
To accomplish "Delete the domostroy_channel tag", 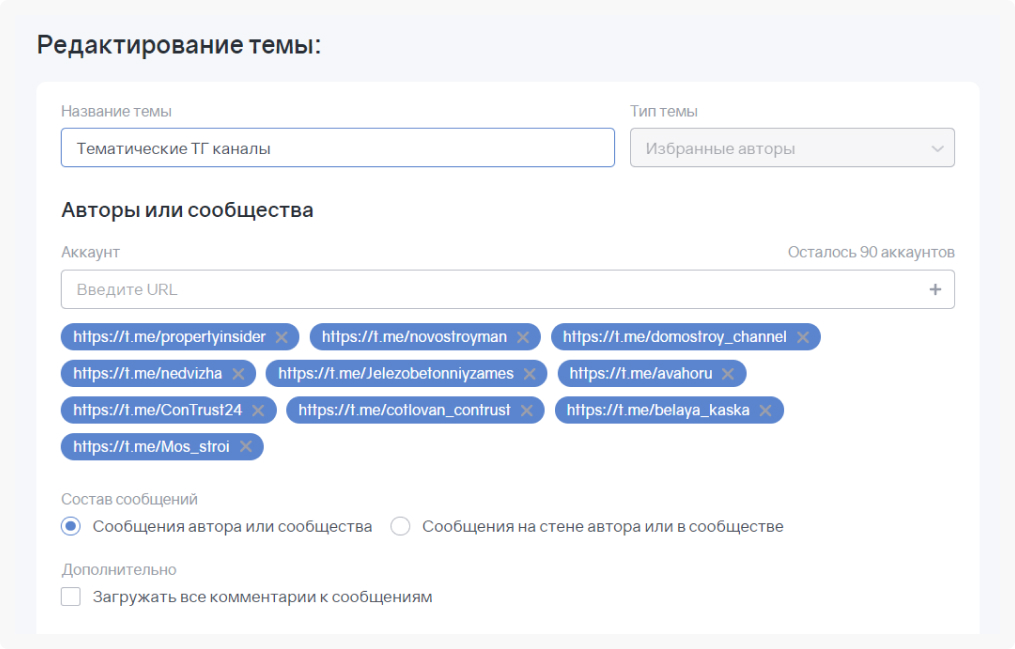I will click(803, 337).
